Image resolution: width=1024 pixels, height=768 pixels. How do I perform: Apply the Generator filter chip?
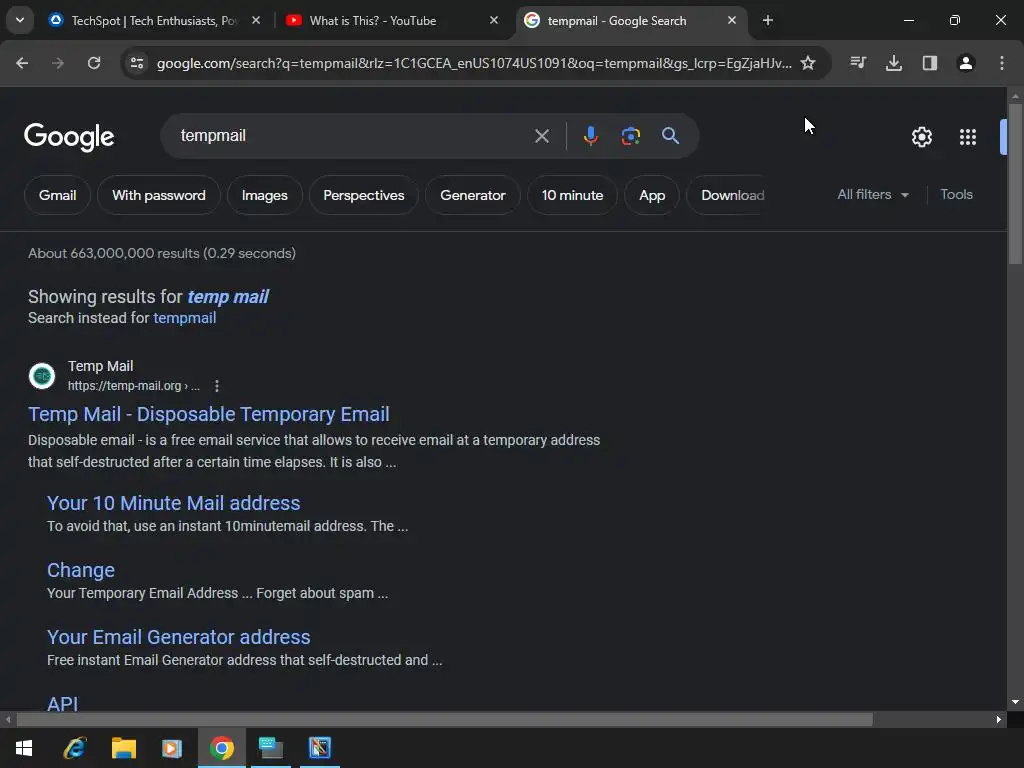pos(473,195)
